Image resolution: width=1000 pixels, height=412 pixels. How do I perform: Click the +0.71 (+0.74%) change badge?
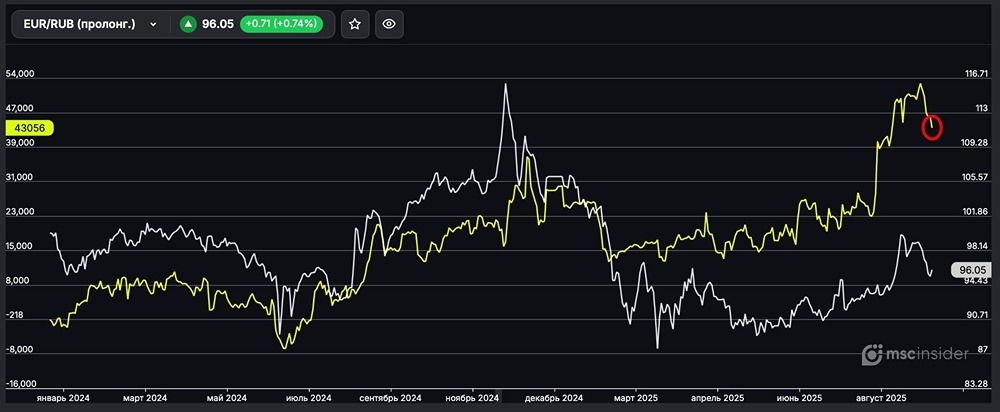click(281, 24)
